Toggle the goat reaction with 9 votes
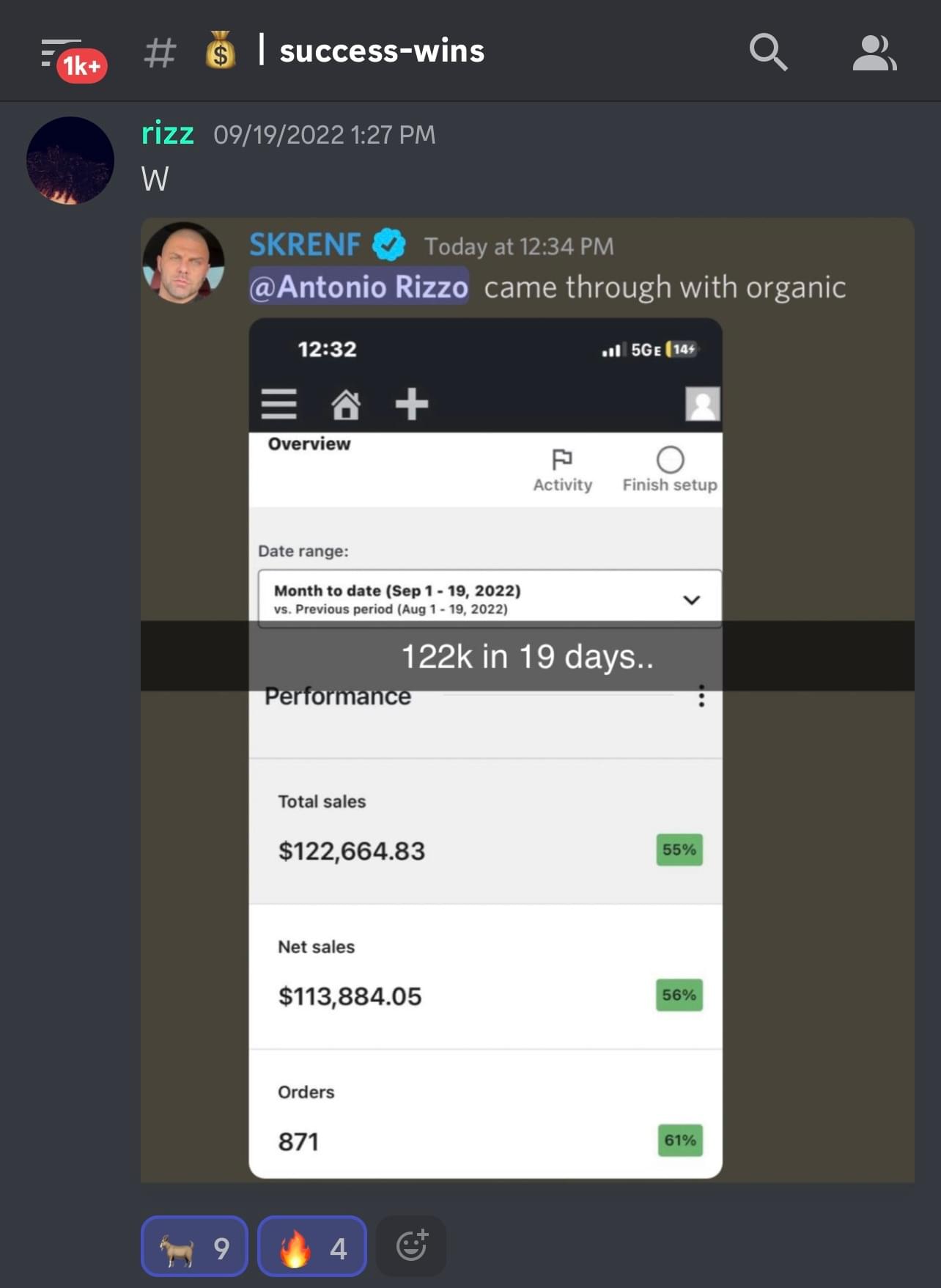 (194, 1246)
